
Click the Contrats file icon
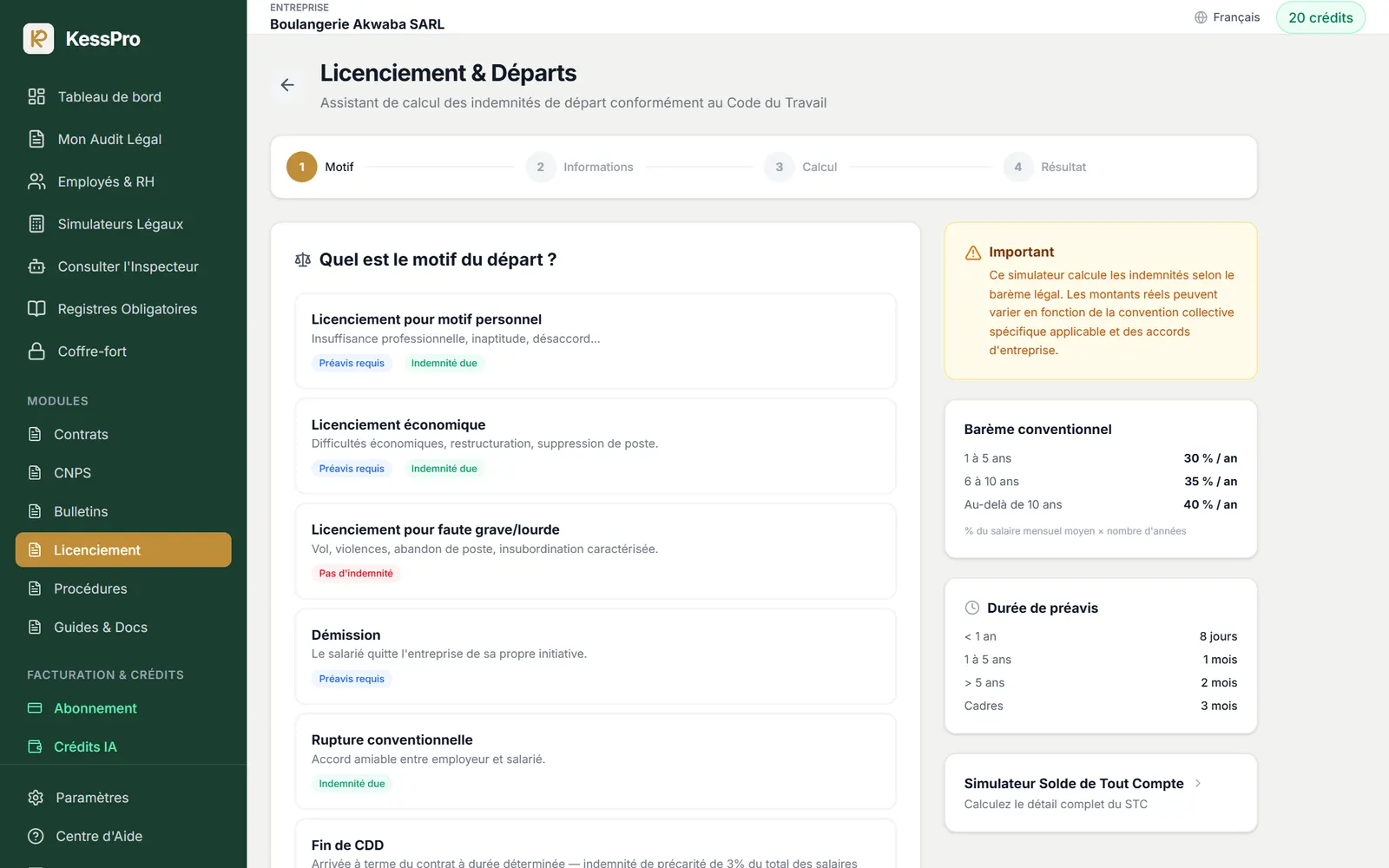[35, 434]
